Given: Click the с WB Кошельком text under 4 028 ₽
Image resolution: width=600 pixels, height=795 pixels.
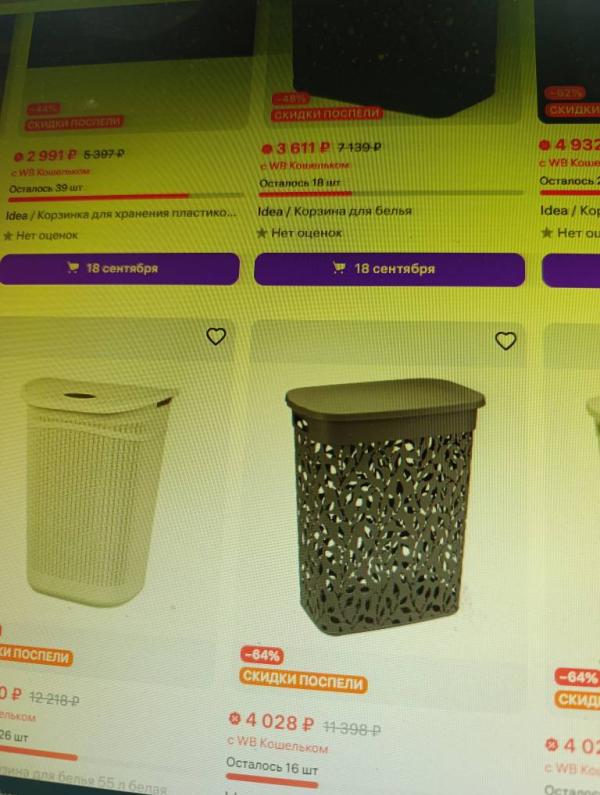Looking at the screenshot, I should click(x=277, y=744).
